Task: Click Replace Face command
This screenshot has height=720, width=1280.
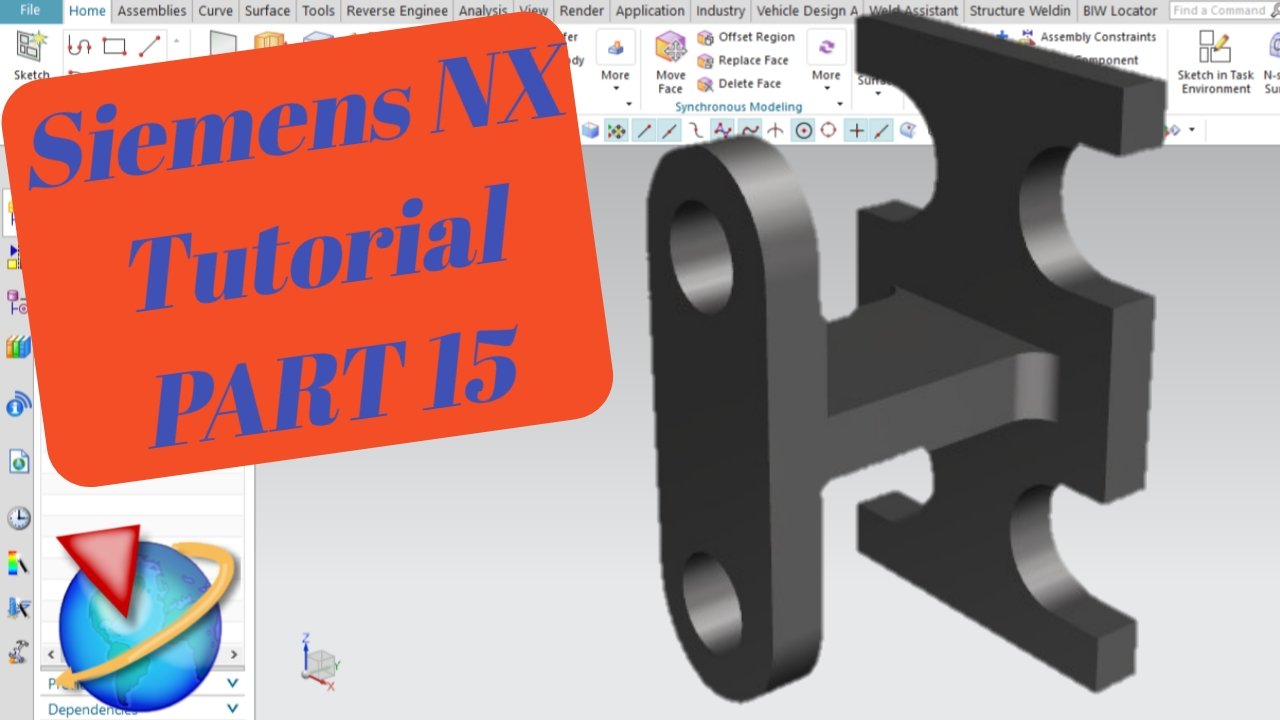Action: pyautogui.click(x=744, y=60)
